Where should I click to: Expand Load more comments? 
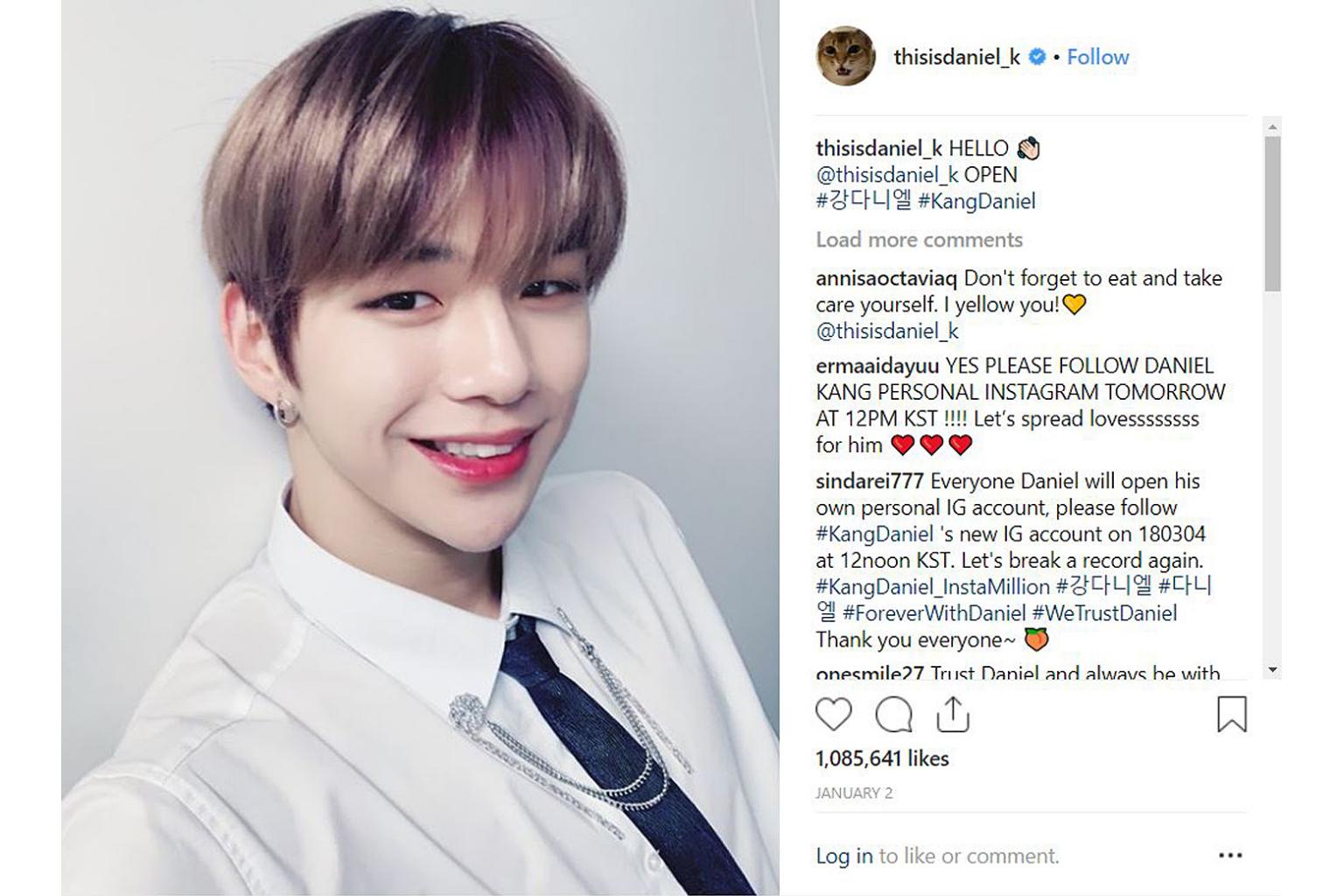pos(919,240)
